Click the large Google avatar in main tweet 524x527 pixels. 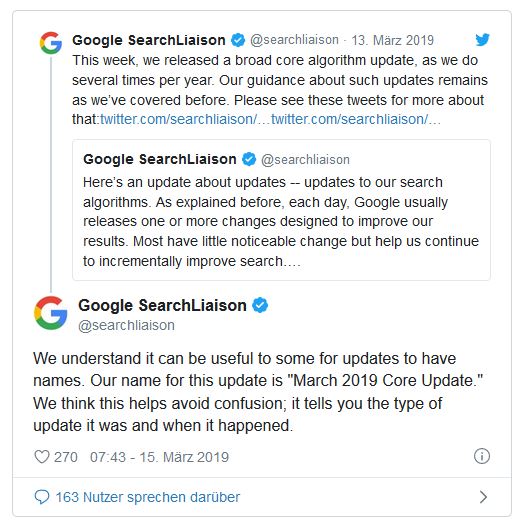point(51,313)
